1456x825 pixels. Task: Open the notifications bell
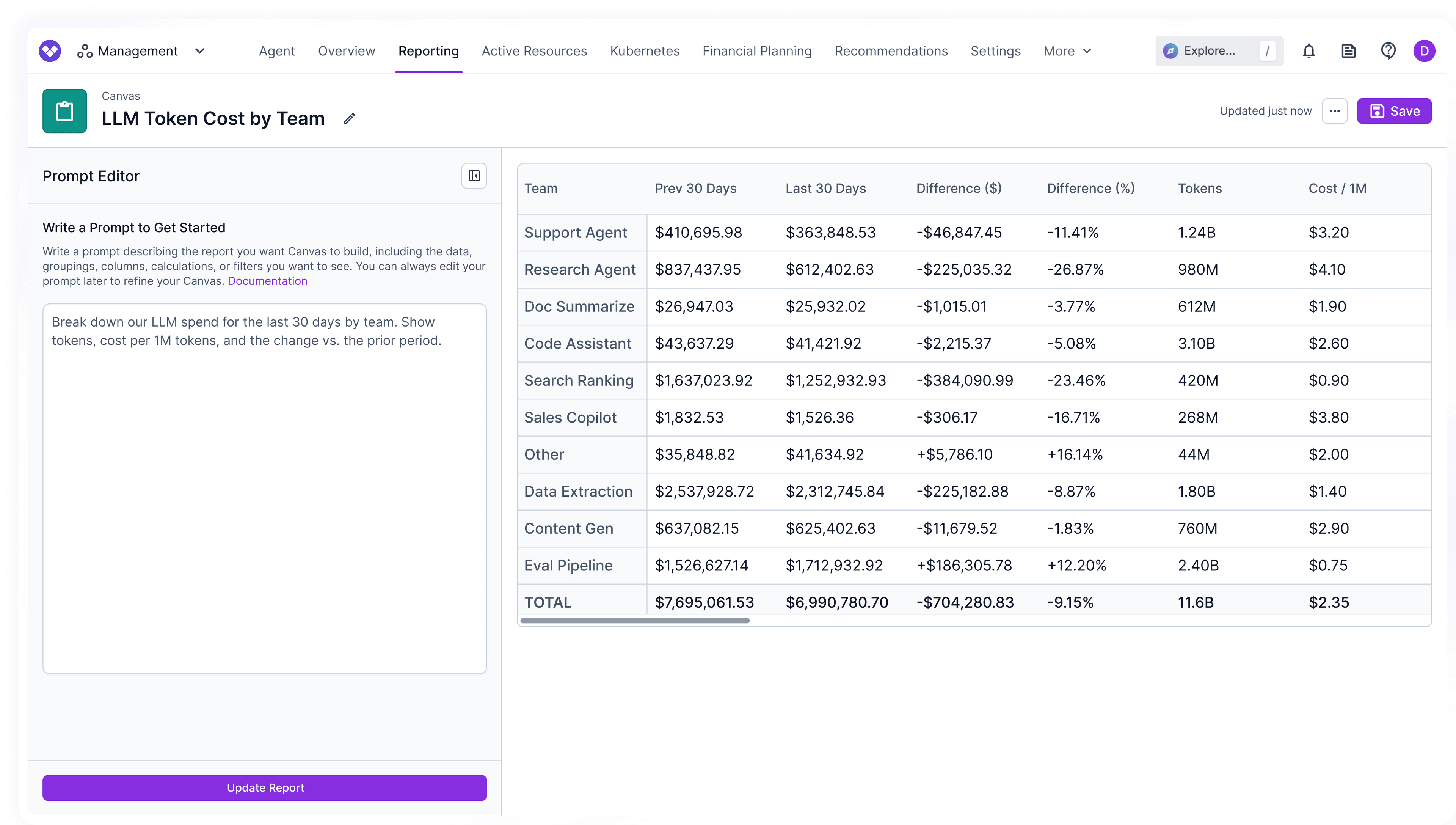click(x=1308, y=51)
